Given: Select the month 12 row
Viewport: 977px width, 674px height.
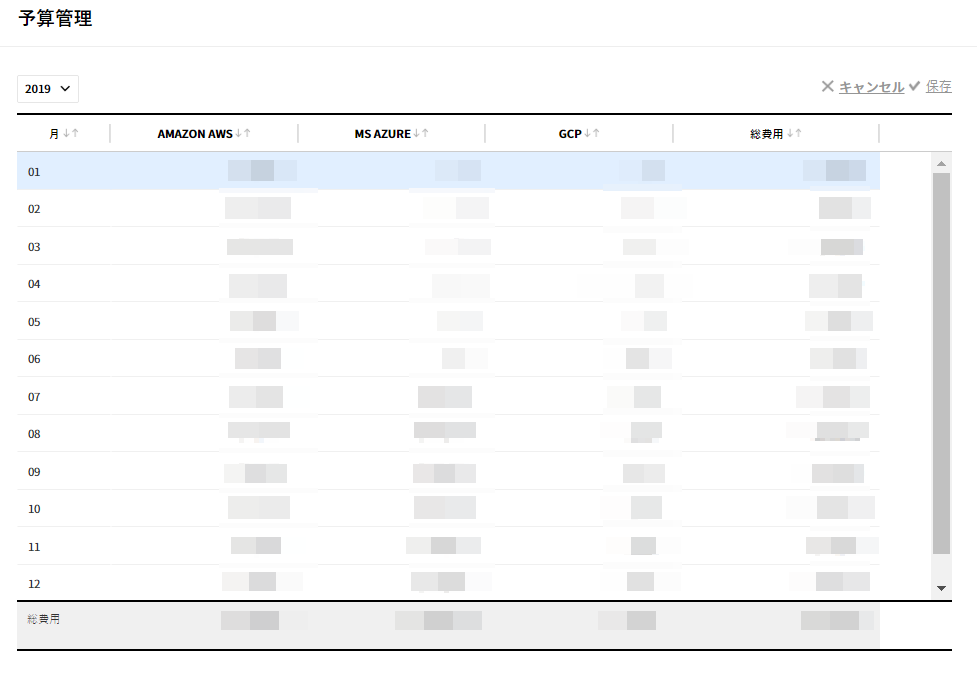Looking at the screenshot, I should (x=34, y=584).
